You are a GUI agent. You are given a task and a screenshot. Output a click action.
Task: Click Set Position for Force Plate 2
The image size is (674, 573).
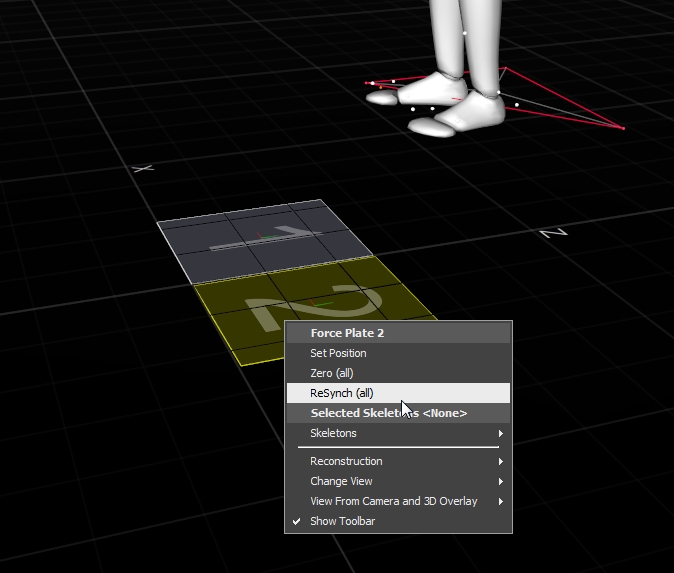click(338, 353)
